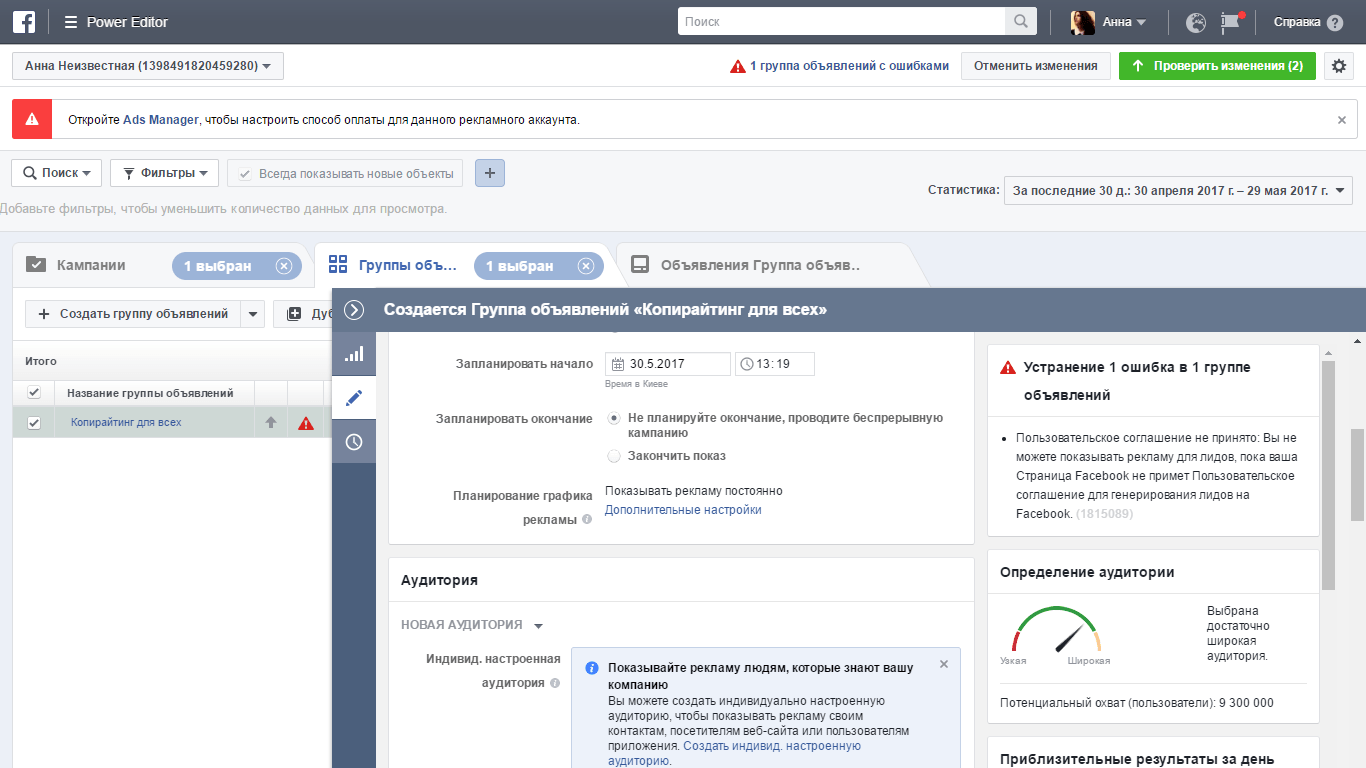1366x768 pixels.
Task: Open the Power Editor hamburger menu
Action: coord(70,22)
